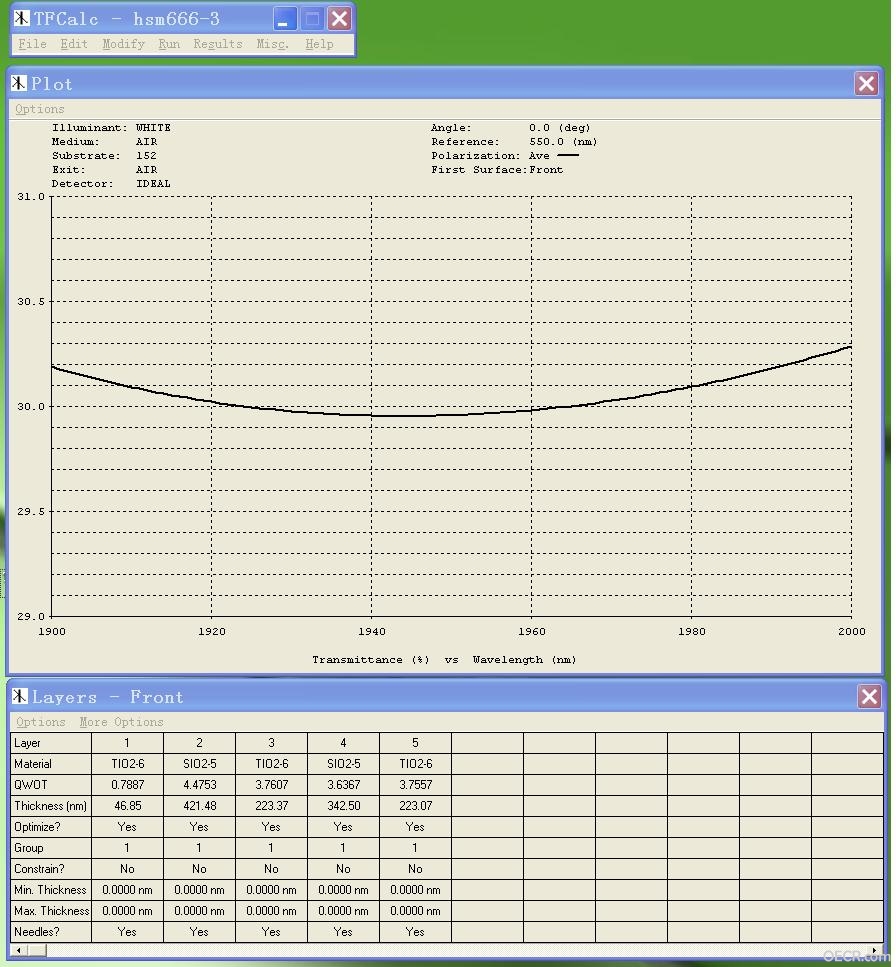Image resolution: width=896 pixels, height=967 pixels.
Task: Click the Material row label
Action: point(51,763)
